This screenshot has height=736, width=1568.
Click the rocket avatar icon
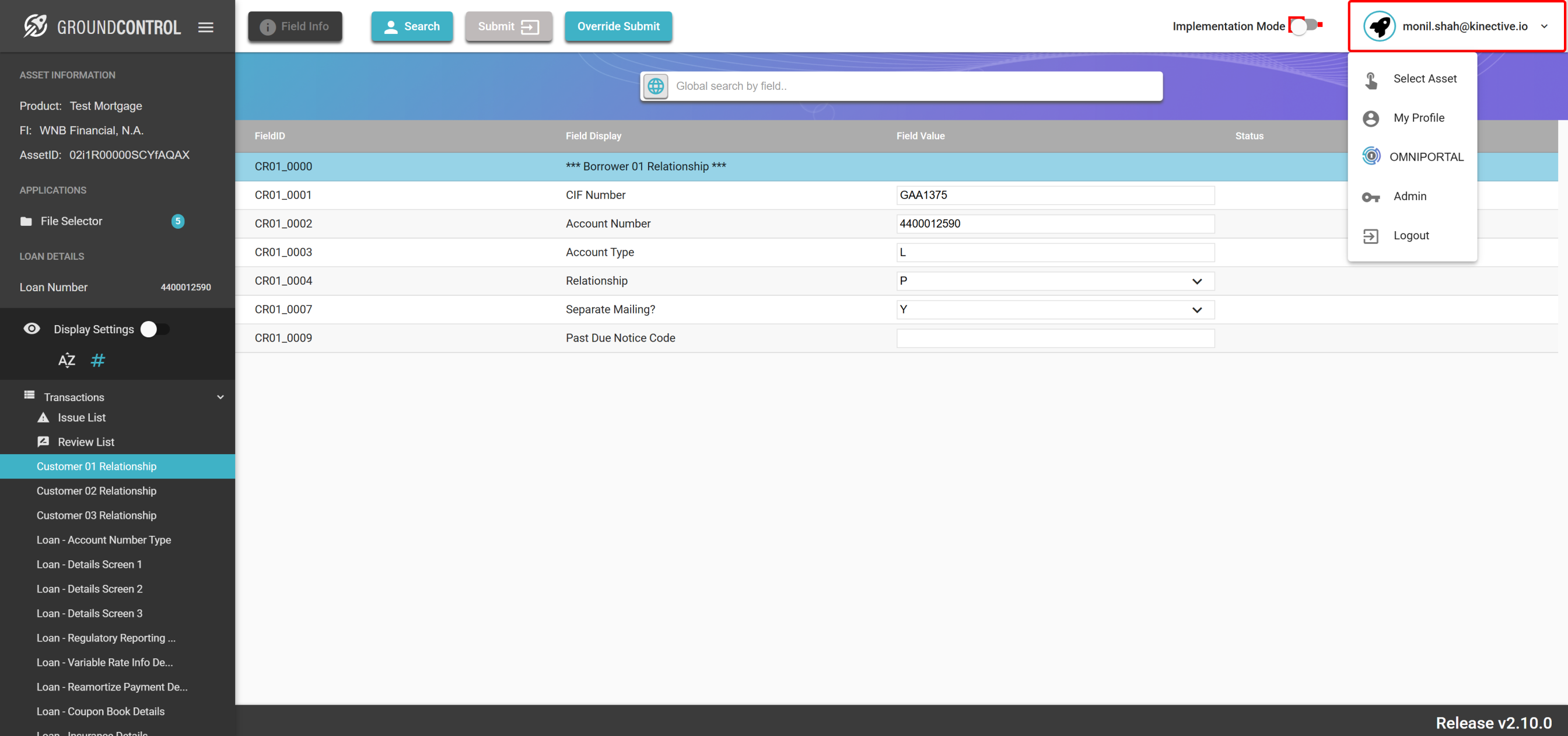point(1378,26)
